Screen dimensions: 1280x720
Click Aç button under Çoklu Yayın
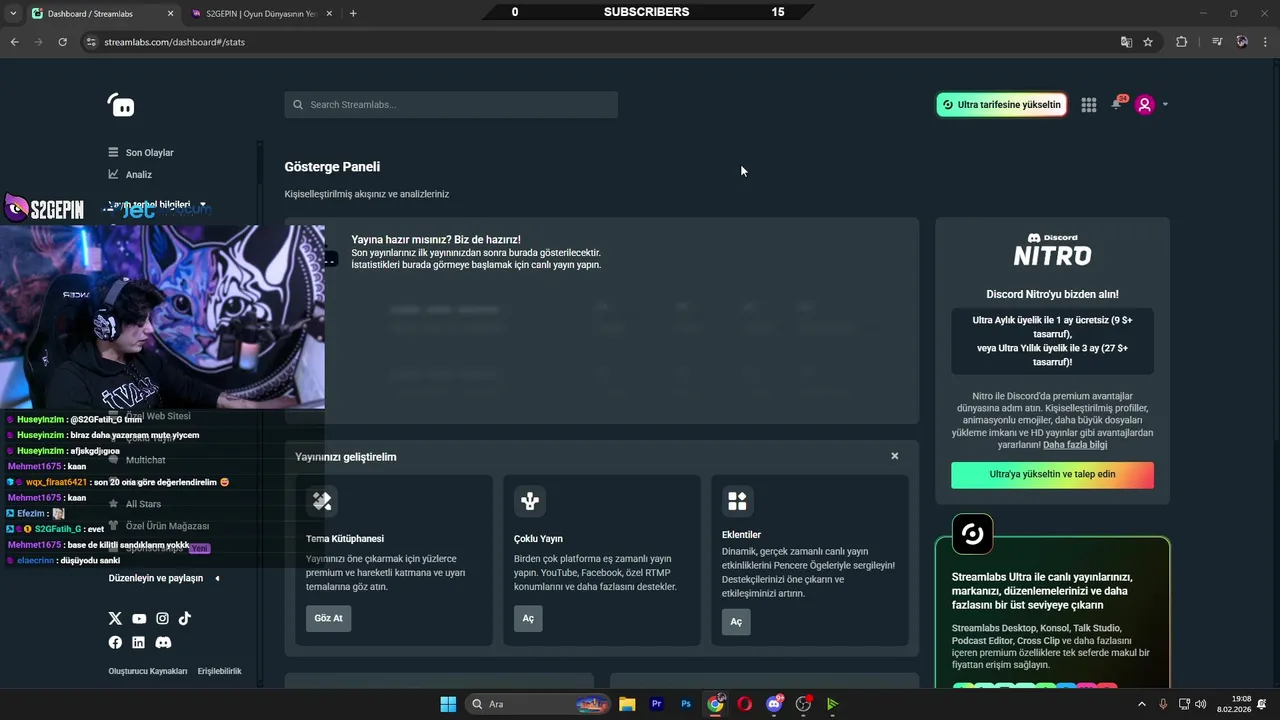pyautogui.click(x=528, y=618)
